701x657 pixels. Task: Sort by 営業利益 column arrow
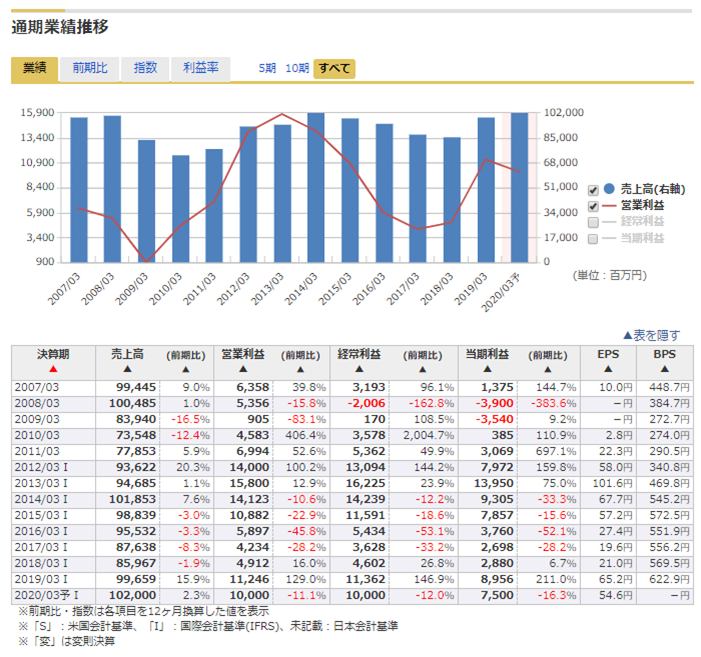pos(244,369)
